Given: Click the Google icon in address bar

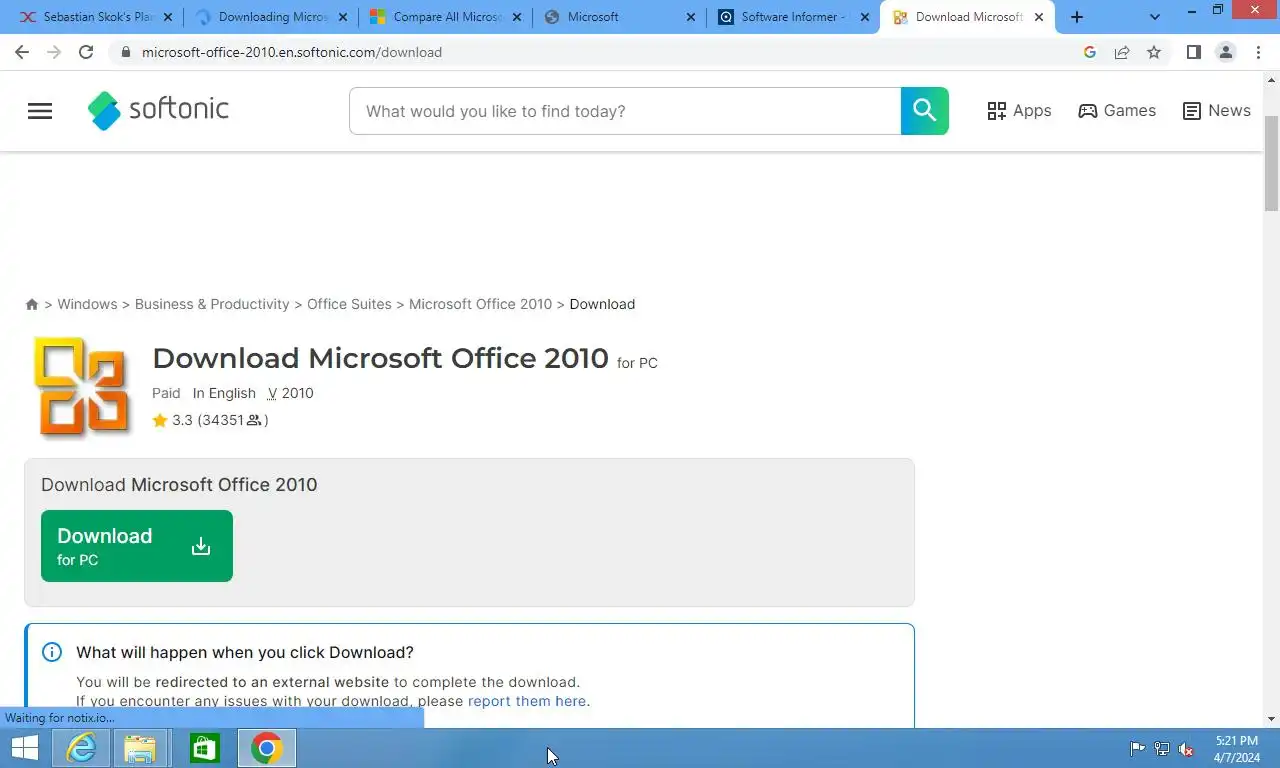Looking at the screenshot, I should tap(1090, 52).
